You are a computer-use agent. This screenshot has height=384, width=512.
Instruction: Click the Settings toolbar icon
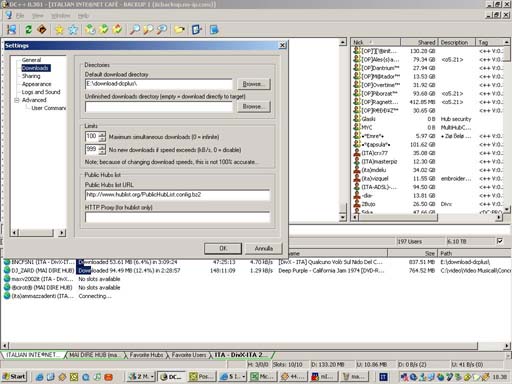[197, 30]
